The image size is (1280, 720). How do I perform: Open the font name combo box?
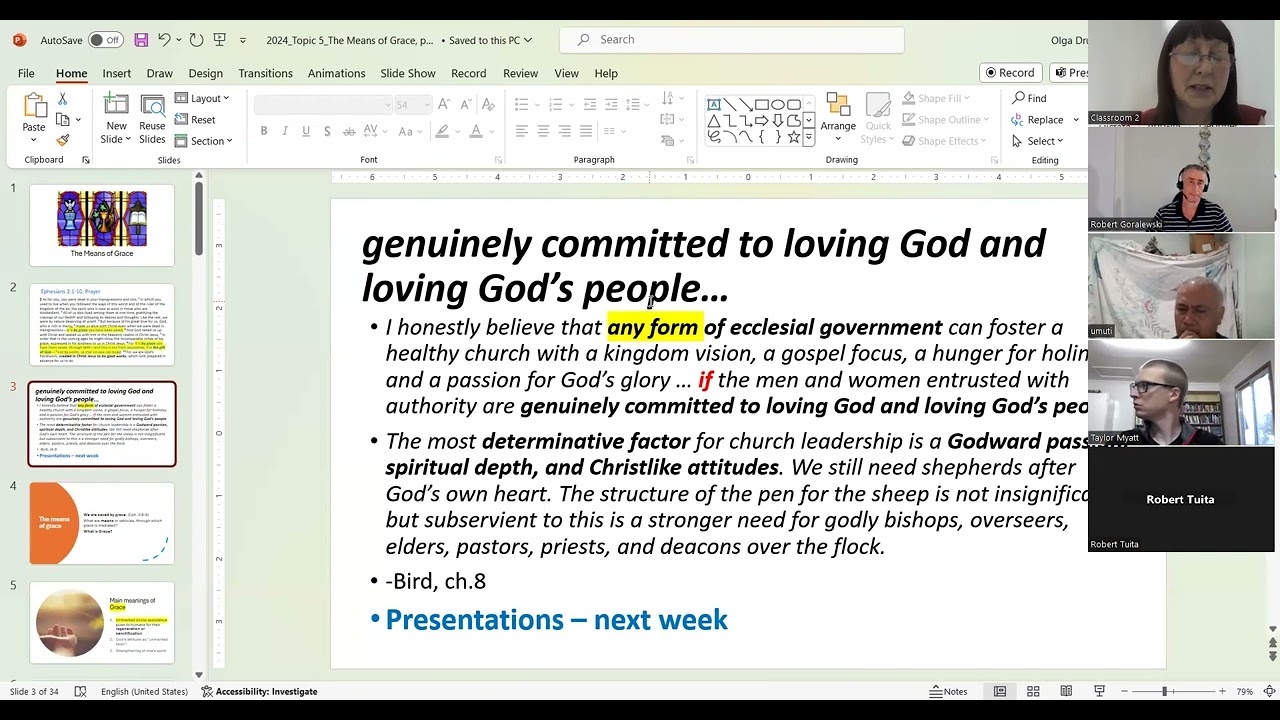[x=323, y=104]
